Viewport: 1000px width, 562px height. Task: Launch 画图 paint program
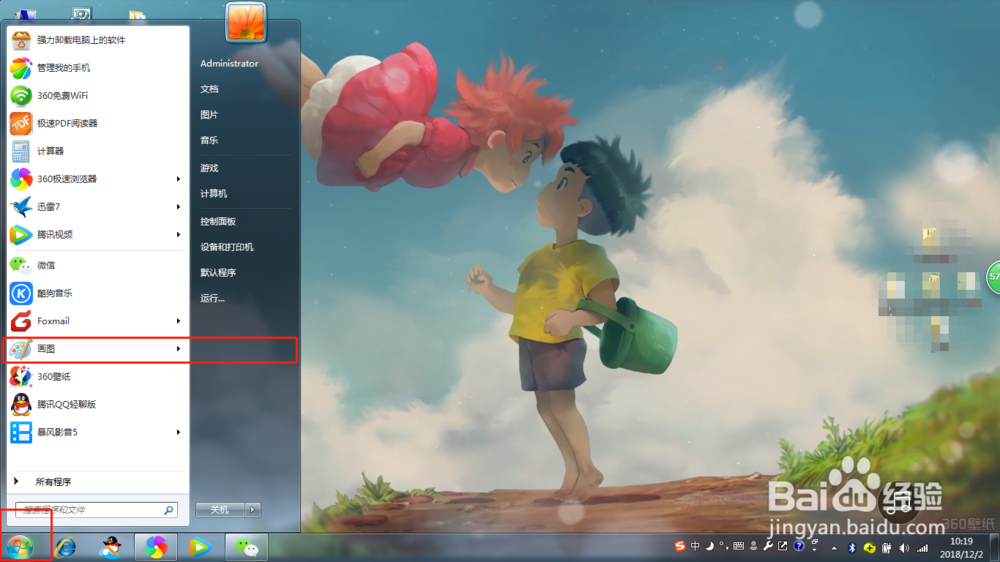(x=98, y=349)
